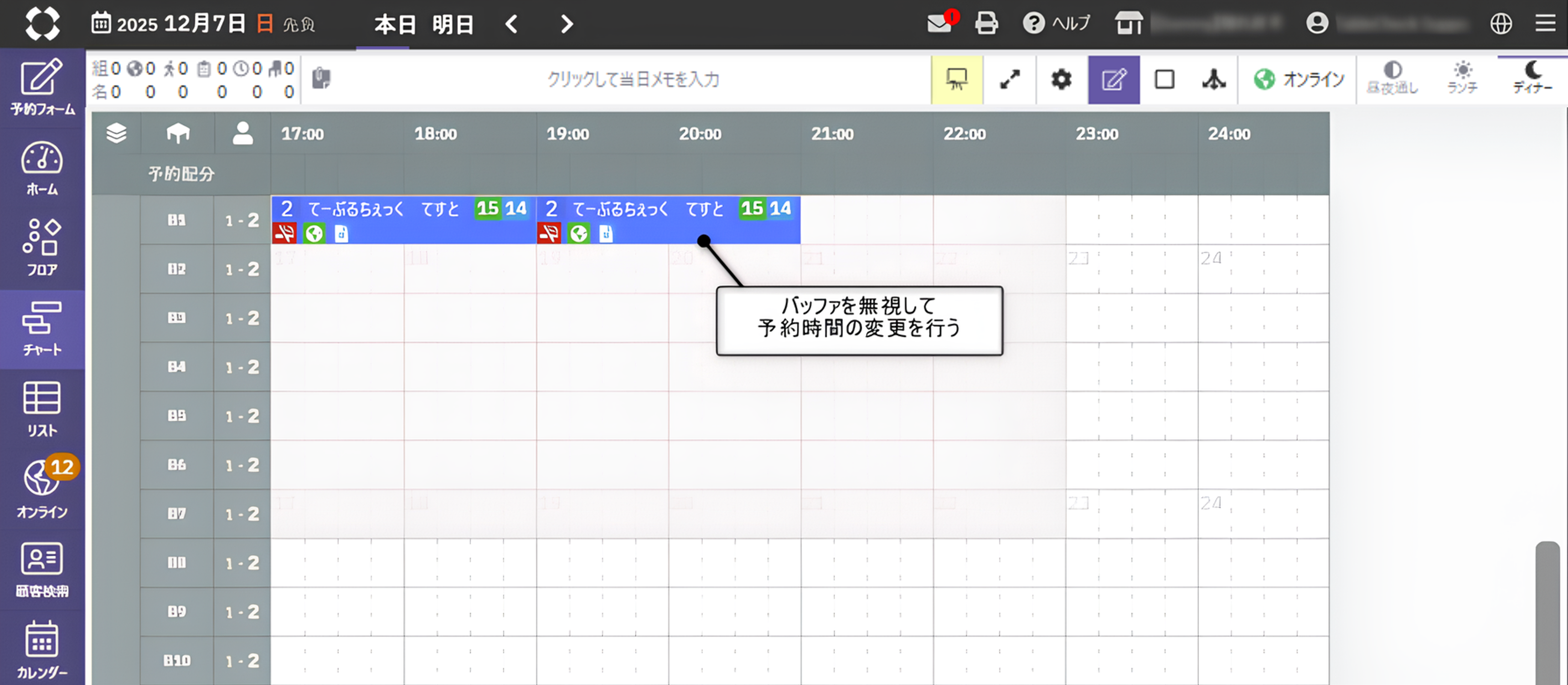The image size is (1568, 685).
Task: Click the globe language icon
Action: point(1500,23)
